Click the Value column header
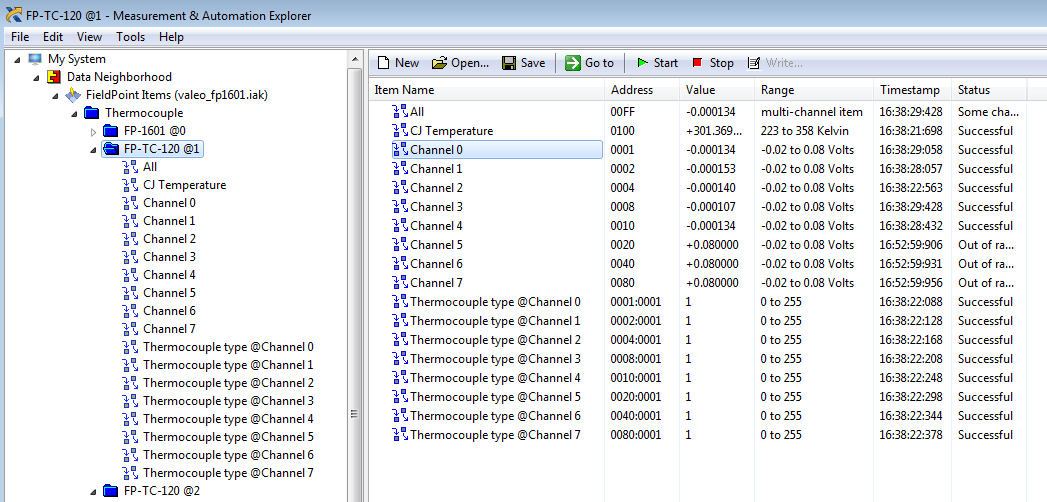The image size is (1047, 502). tap(717, 90)
